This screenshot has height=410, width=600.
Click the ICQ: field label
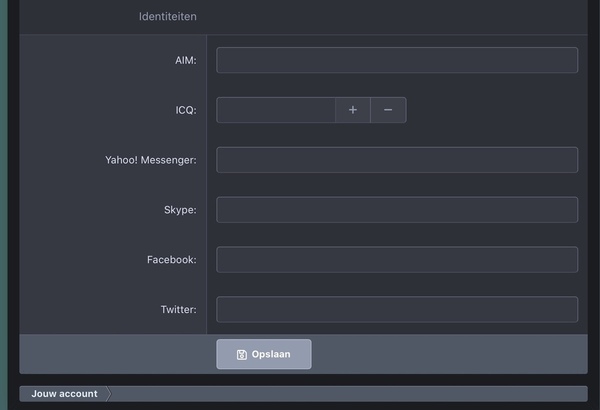tap(185, 111)
